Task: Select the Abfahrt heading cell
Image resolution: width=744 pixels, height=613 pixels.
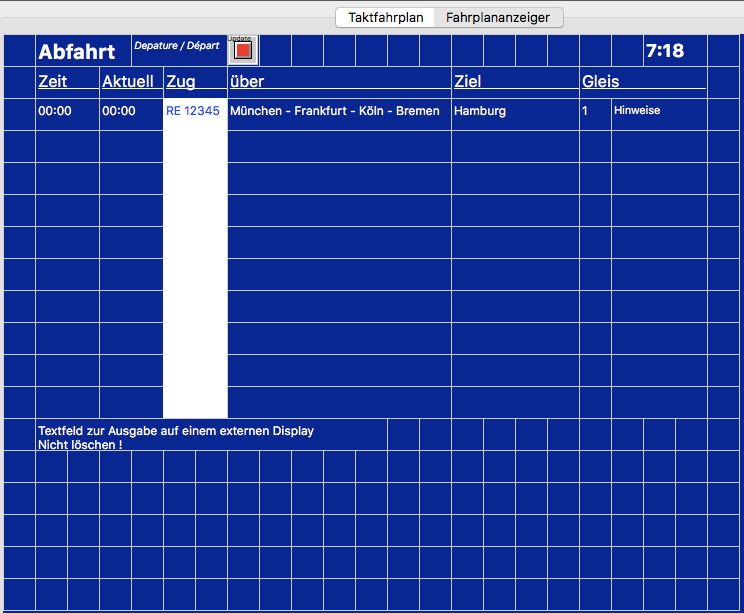Action: coord(77,52)
